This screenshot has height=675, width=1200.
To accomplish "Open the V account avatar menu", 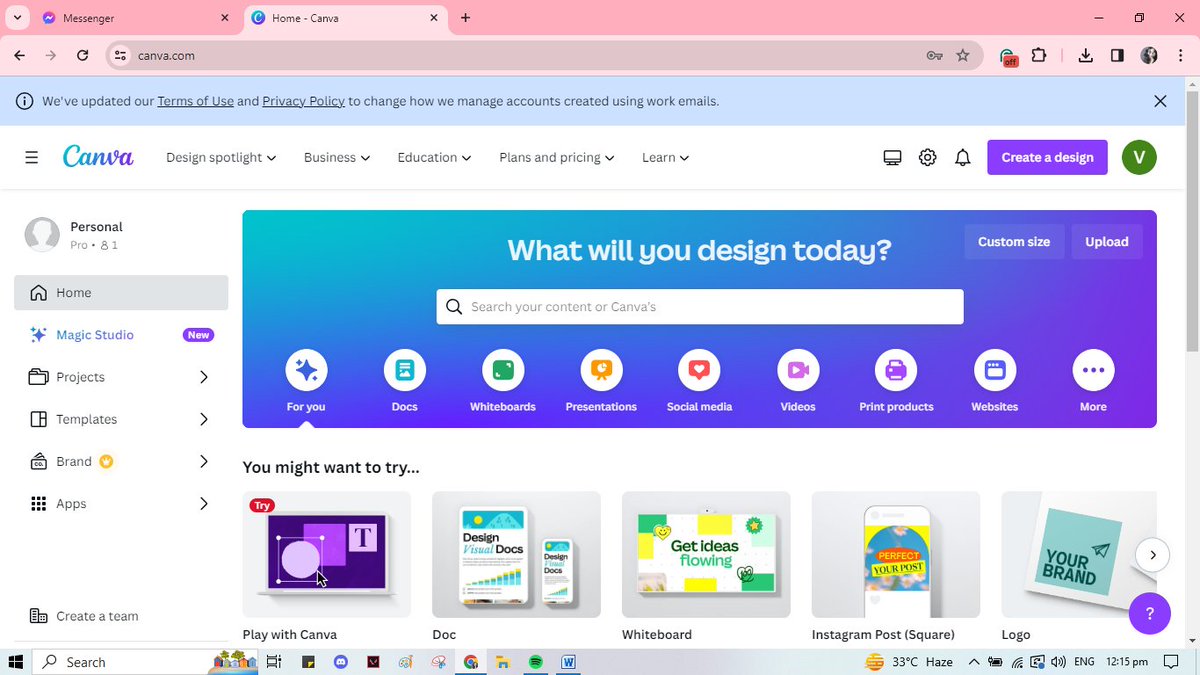I will click(x=1139, y=157).
